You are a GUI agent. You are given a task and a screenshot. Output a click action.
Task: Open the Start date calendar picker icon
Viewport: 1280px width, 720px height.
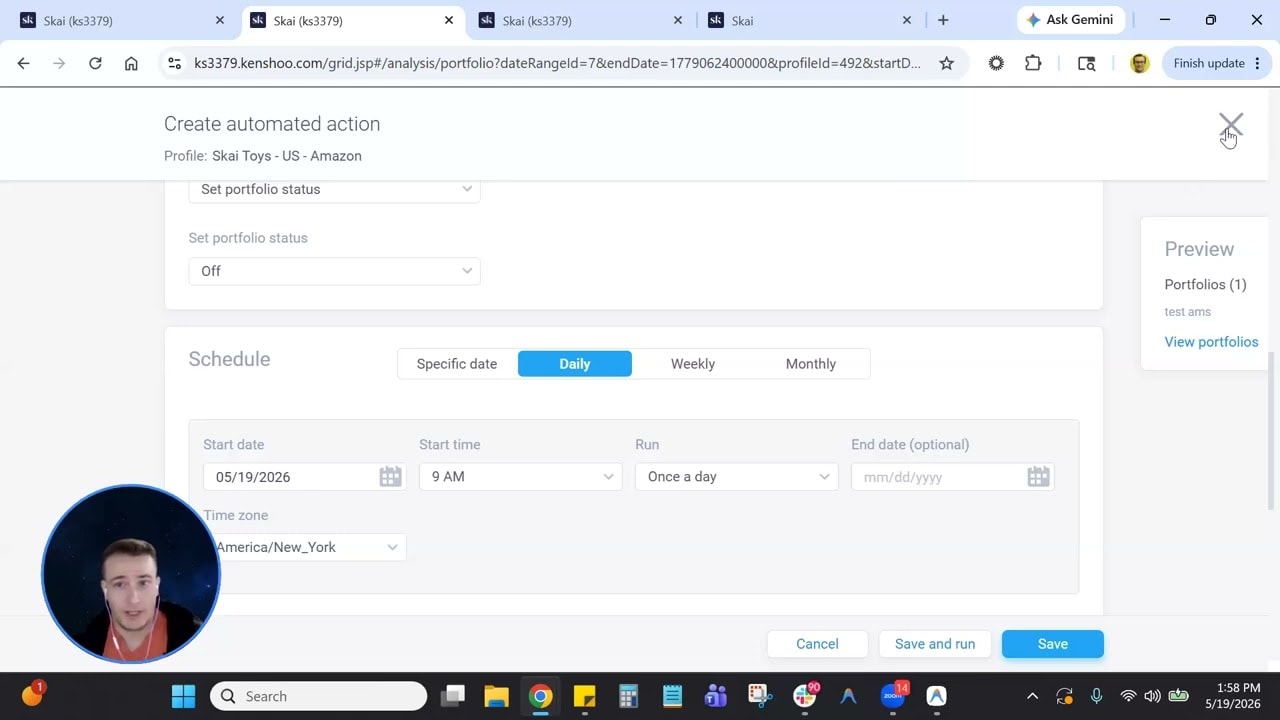[x=390, y=477]
